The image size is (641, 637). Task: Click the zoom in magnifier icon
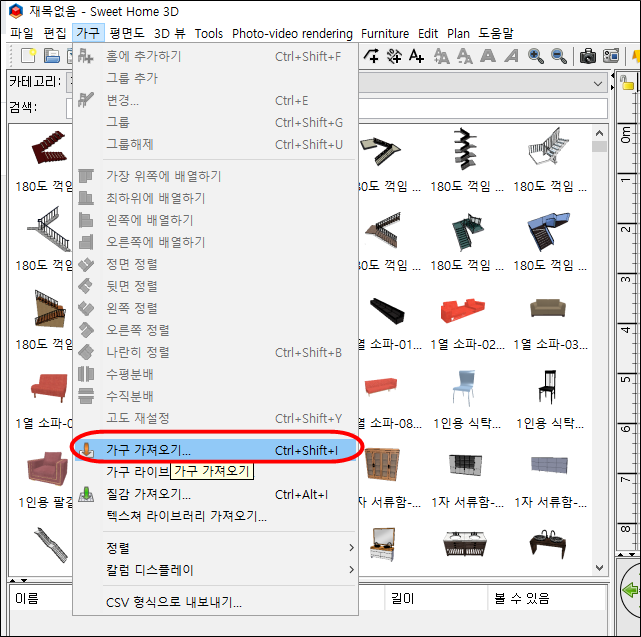pyautogui.click(x=536, y=56)
